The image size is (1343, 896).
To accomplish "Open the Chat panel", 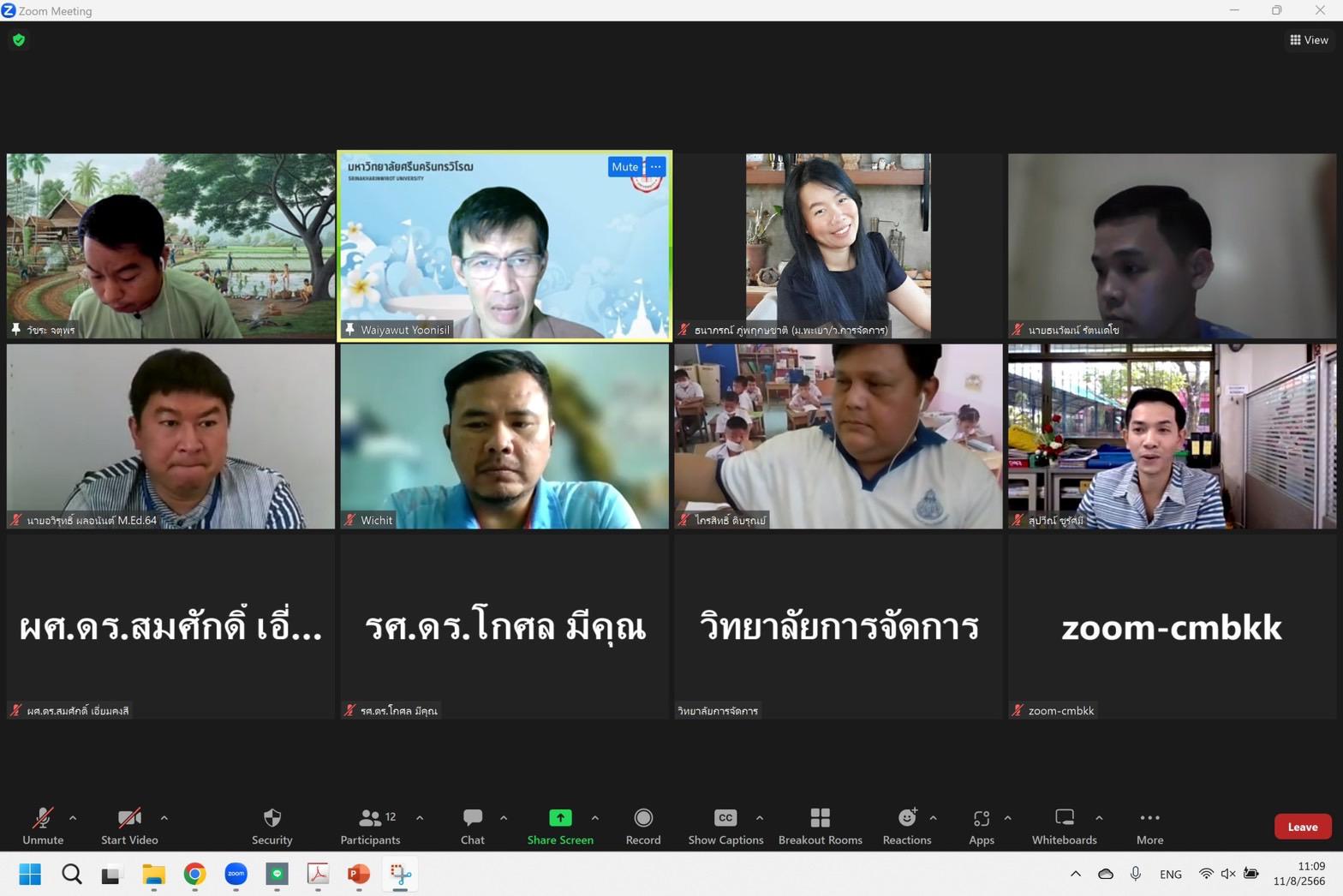I will pyautogui.click(x=472, y=826).
